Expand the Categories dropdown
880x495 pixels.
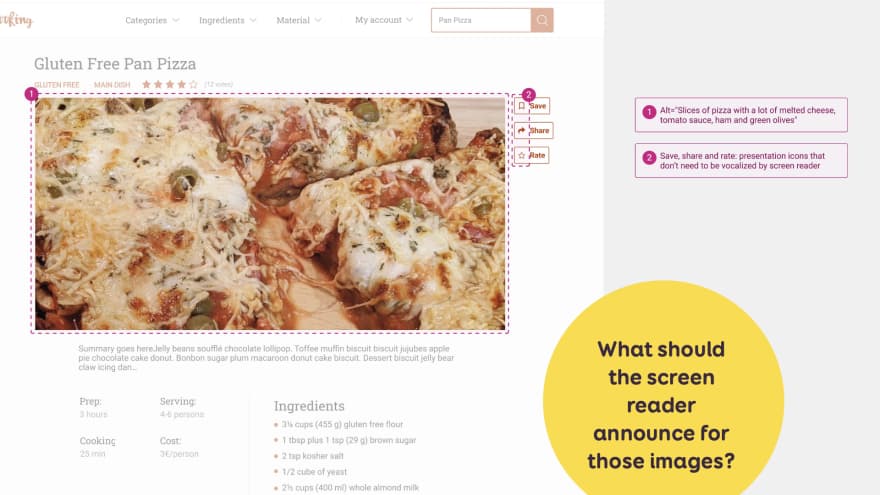152,20
